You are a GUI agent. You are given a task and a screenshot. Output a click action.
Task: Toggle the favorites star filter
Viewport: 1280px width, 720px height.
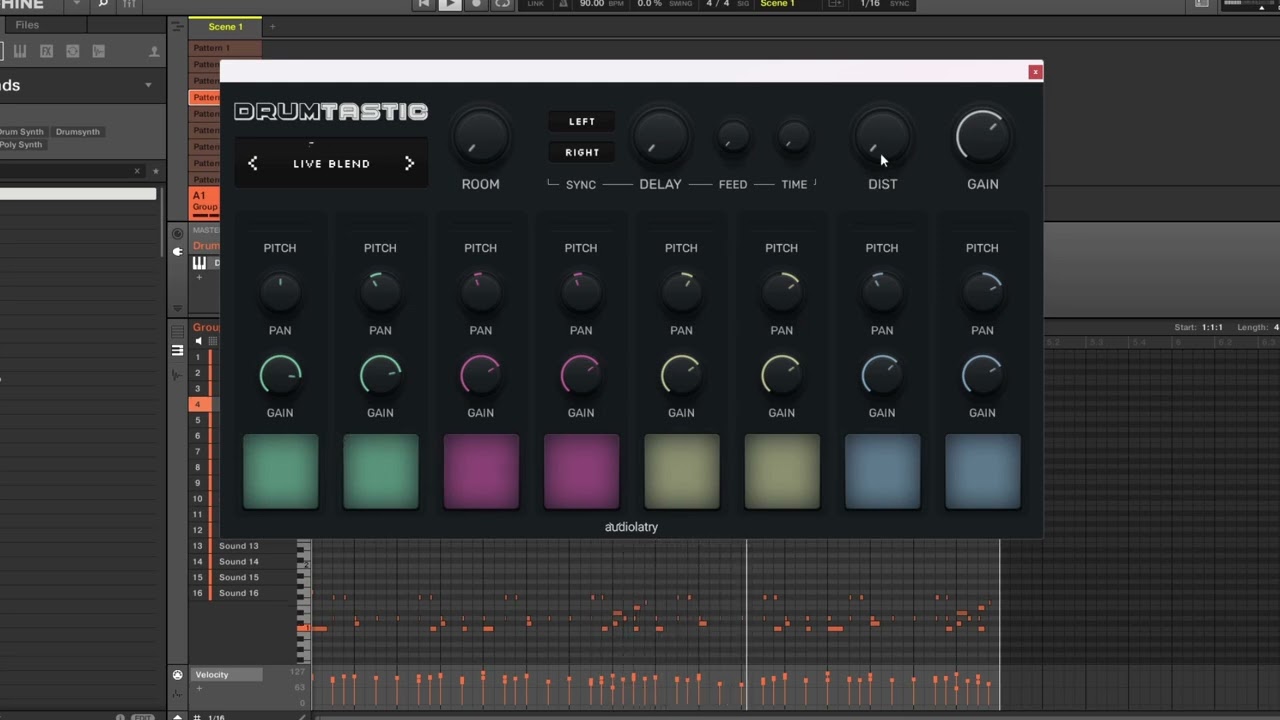pos(155,171)
